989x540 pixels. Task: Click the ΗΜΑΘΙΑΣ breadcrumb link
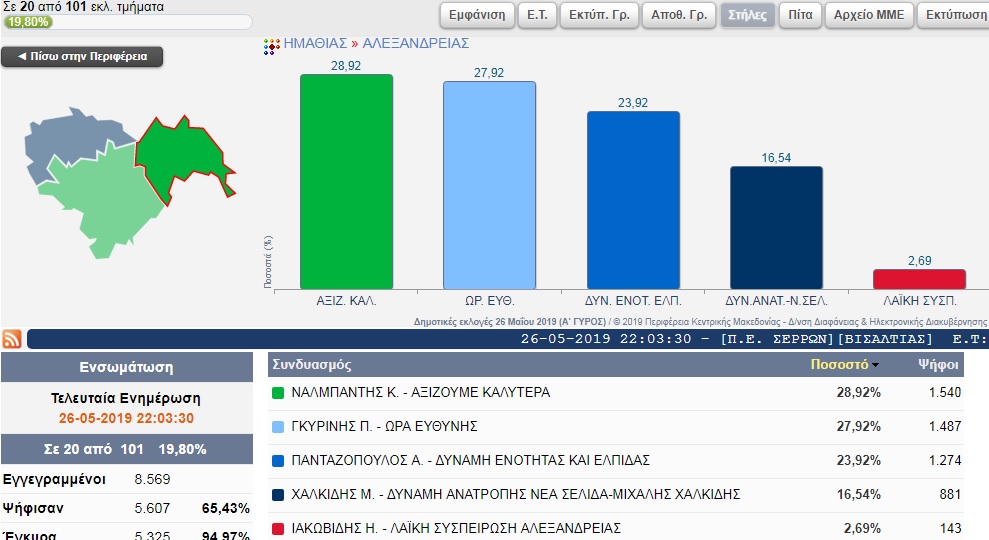coord(315,44)
